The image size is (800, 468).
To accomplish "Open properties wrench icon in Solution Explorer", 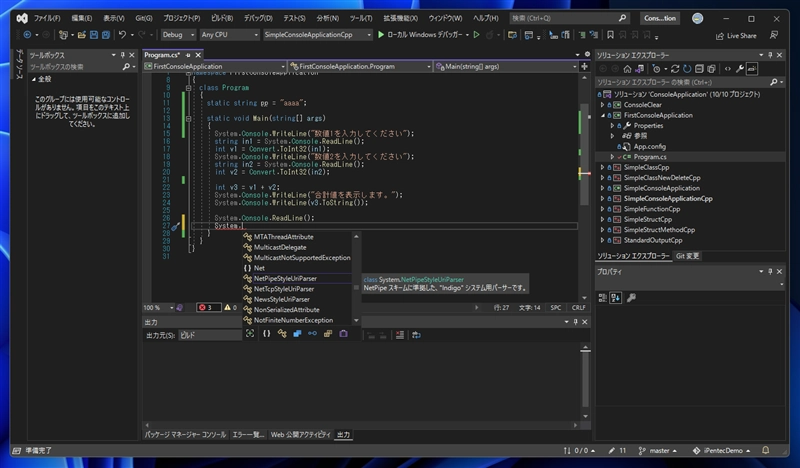I will click(x=739, y=69).
